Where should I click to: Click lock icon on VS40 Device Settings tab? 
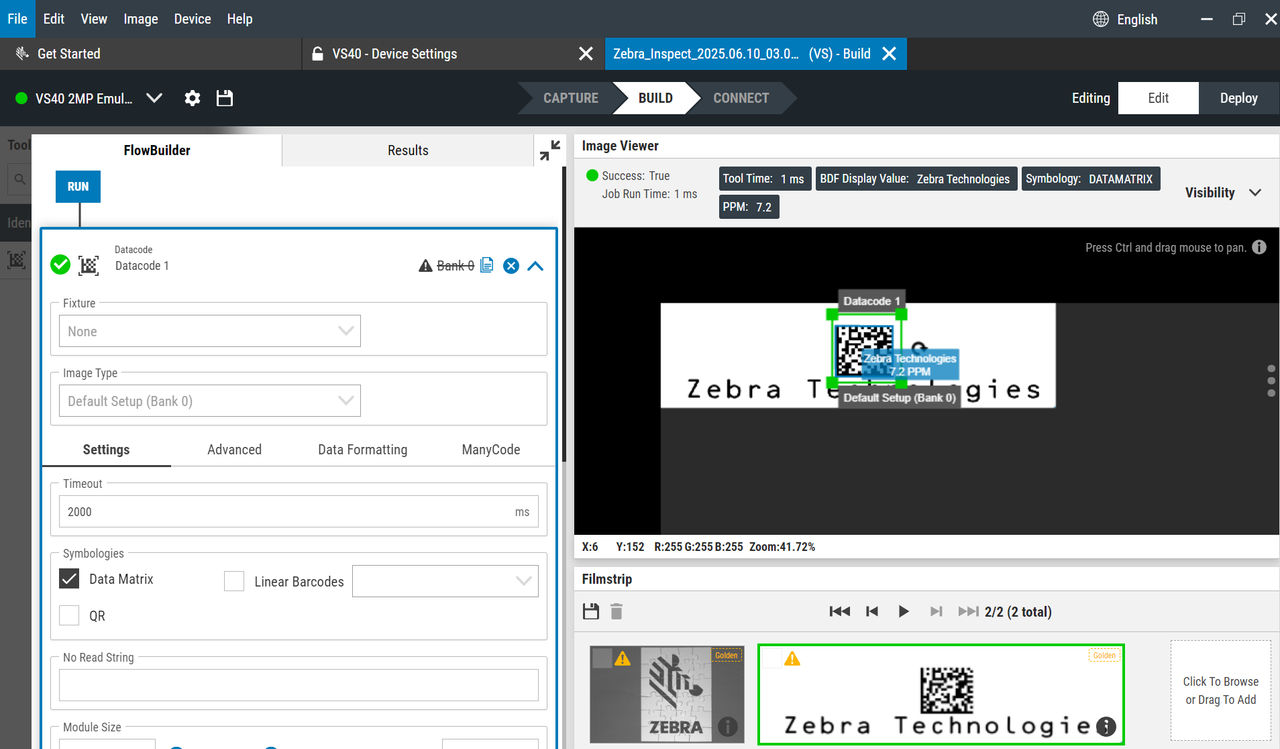click(x=318, y=54)
